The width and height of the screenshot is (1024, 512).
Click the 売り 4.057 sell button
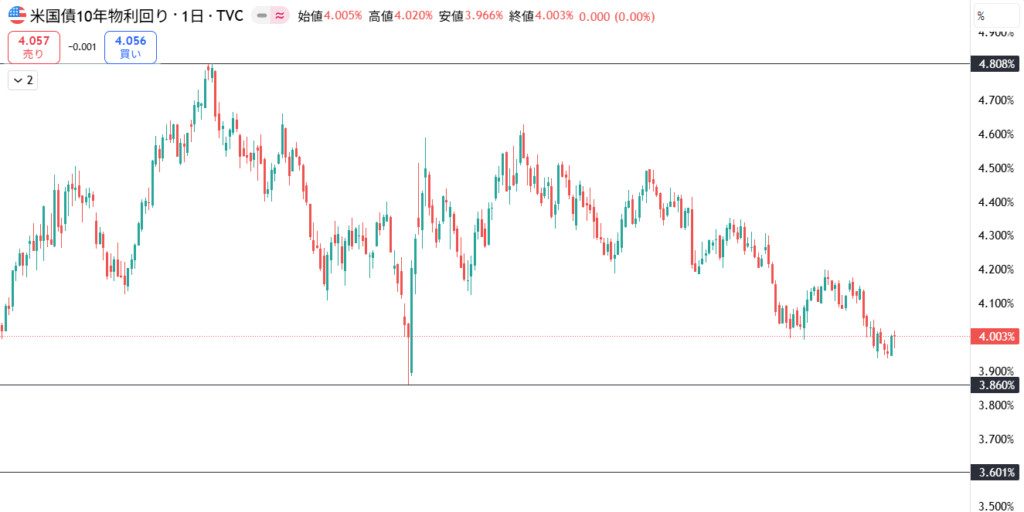[x=33, y=47]
